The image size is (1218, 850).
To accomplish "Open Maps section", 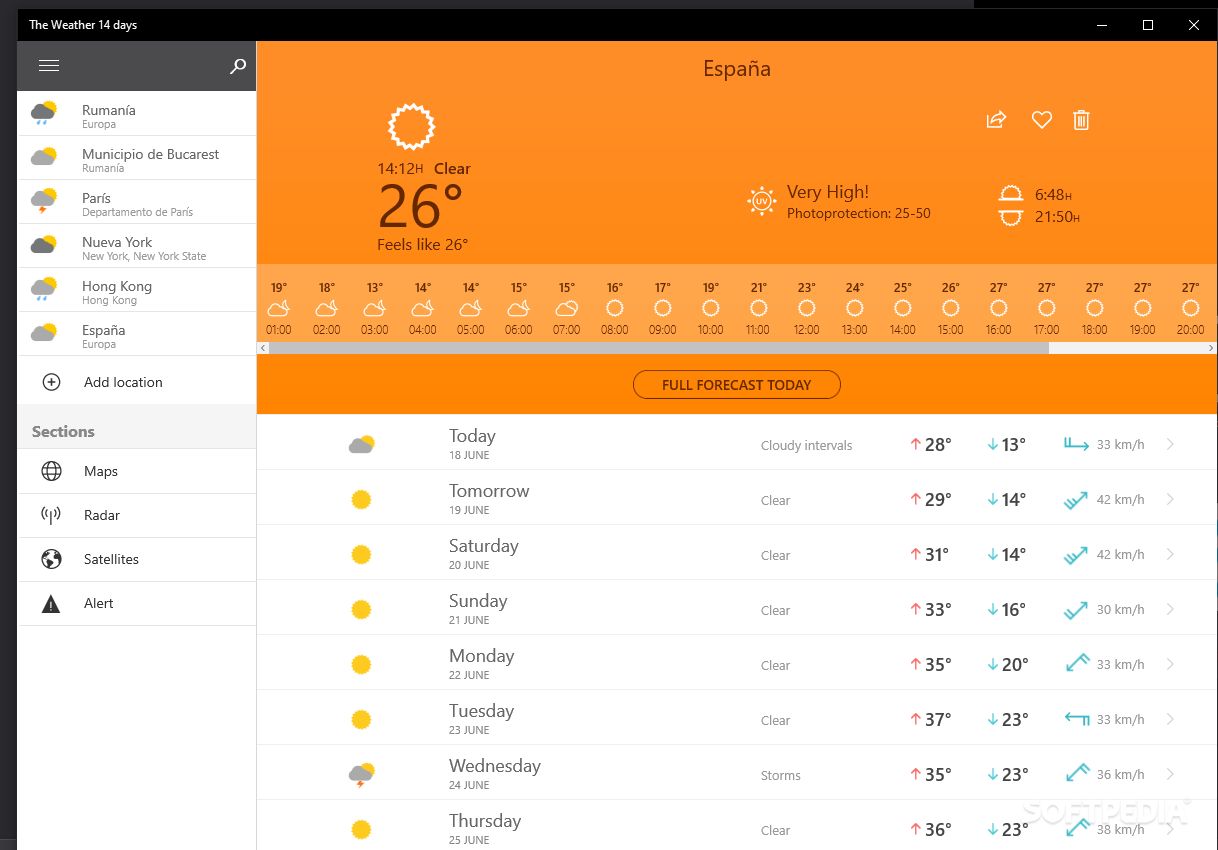I will pyautogui.click(x=137, y=471).
